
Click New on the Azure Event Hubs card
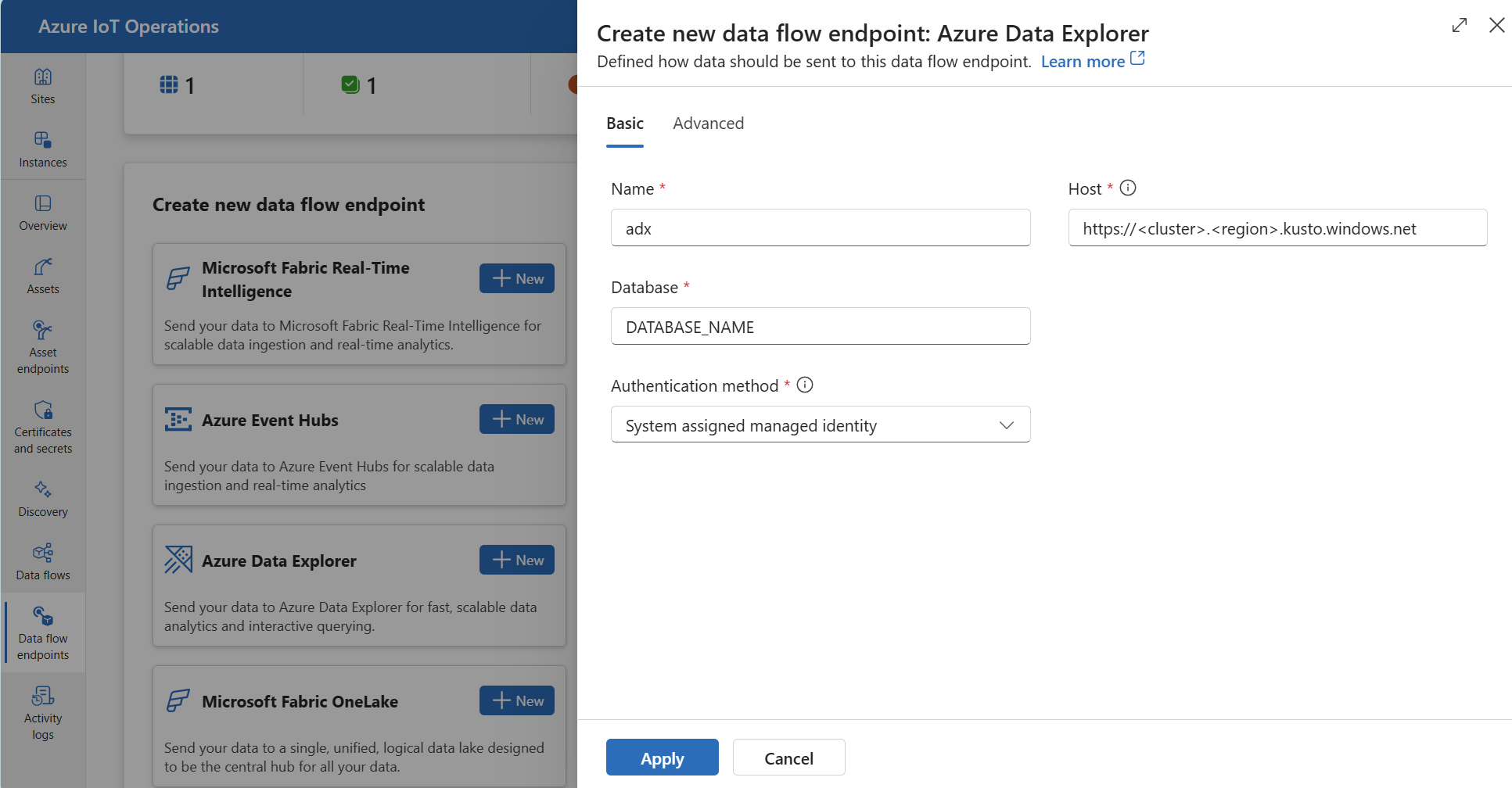pyautogui.click(x=516, y=419)
